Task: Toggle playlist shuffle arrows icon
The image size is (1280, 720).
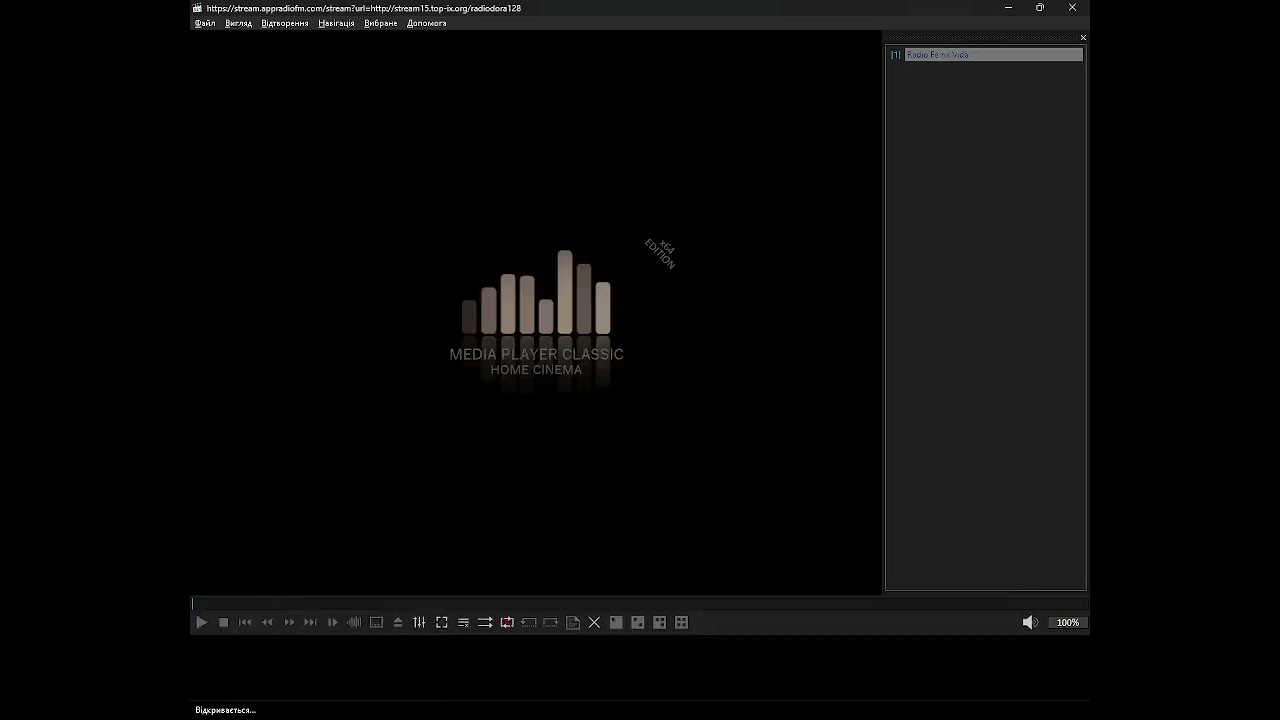Action: point(485,622)
